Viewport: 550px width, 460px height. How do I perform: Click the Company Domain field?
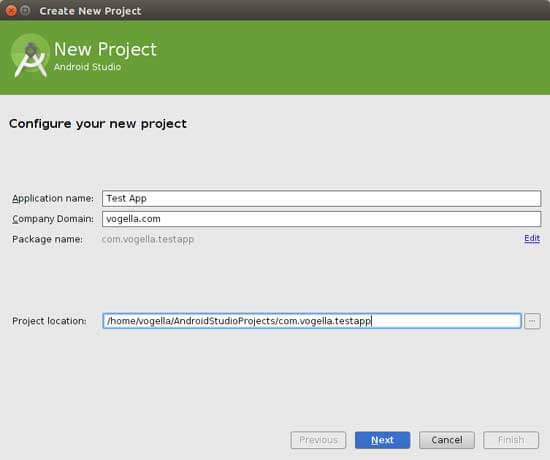(321, 219)
